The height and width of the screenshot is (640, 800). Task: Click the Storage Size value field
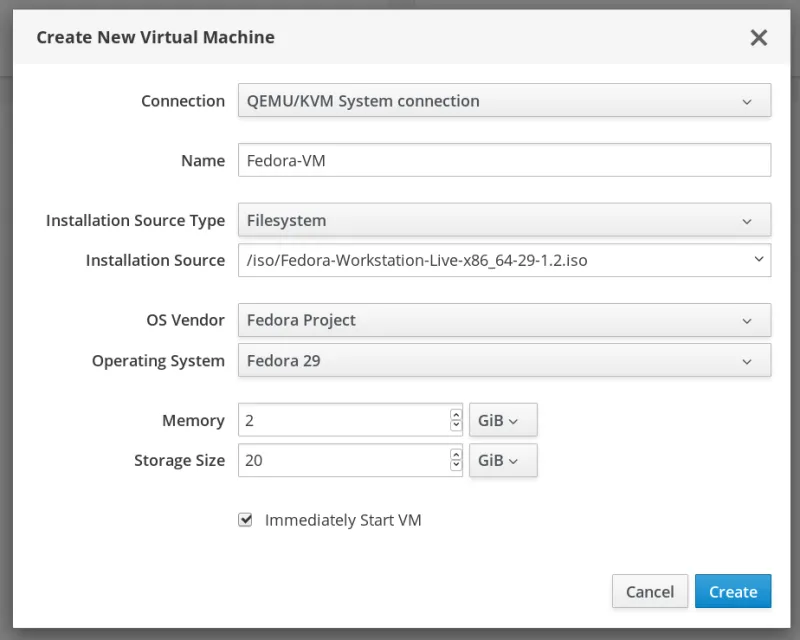tap(340, 461)
